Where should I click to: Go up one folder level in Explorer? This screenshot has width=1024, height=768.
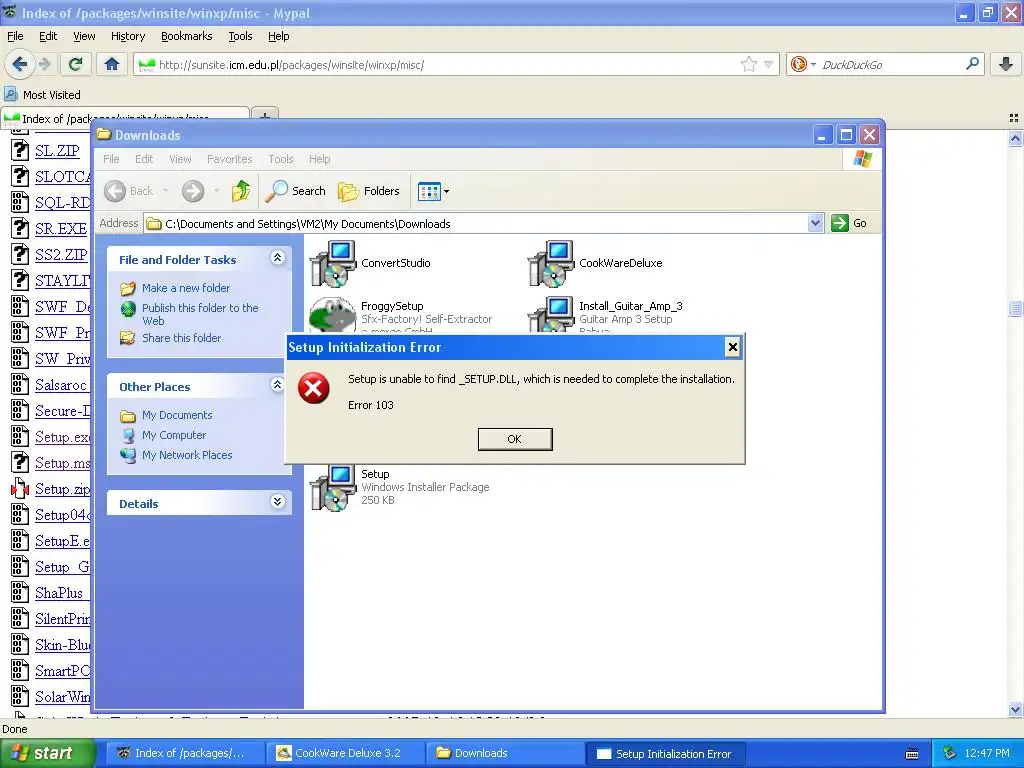[241, 191]
